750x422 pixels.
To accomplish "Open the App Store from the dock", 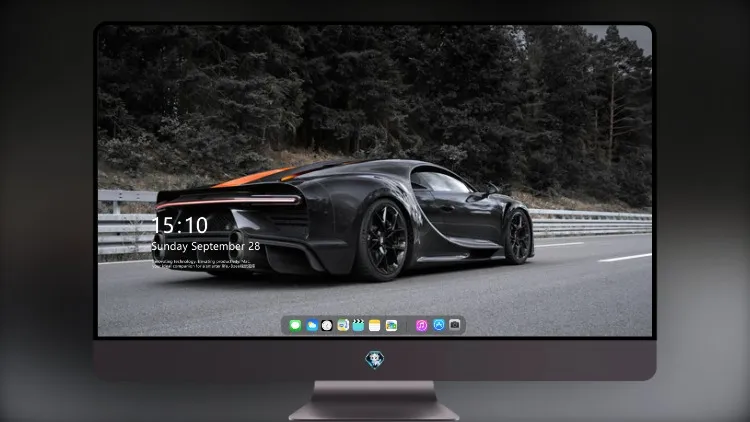I will tap(439, 325).
